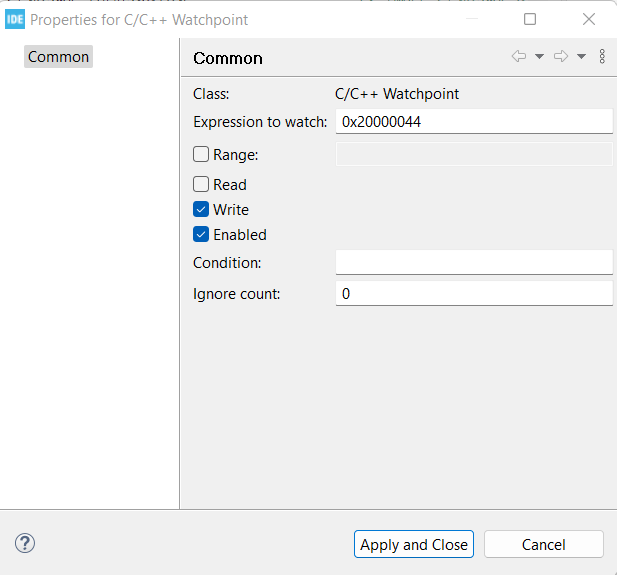Viewport: 617px width, 575px height.
Task: Disable the watchpoint via Enabled checkbox
Action: coord(201,235)
